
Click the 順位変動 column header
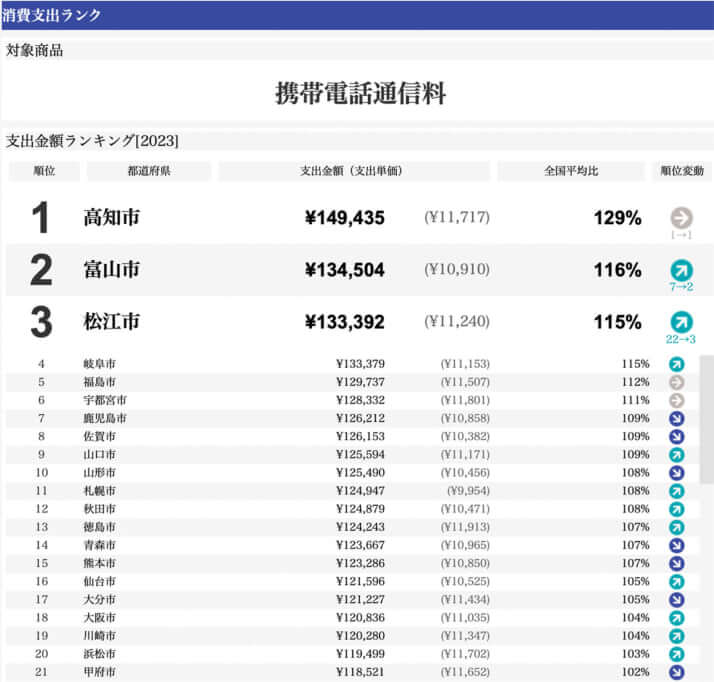point(682,172)
